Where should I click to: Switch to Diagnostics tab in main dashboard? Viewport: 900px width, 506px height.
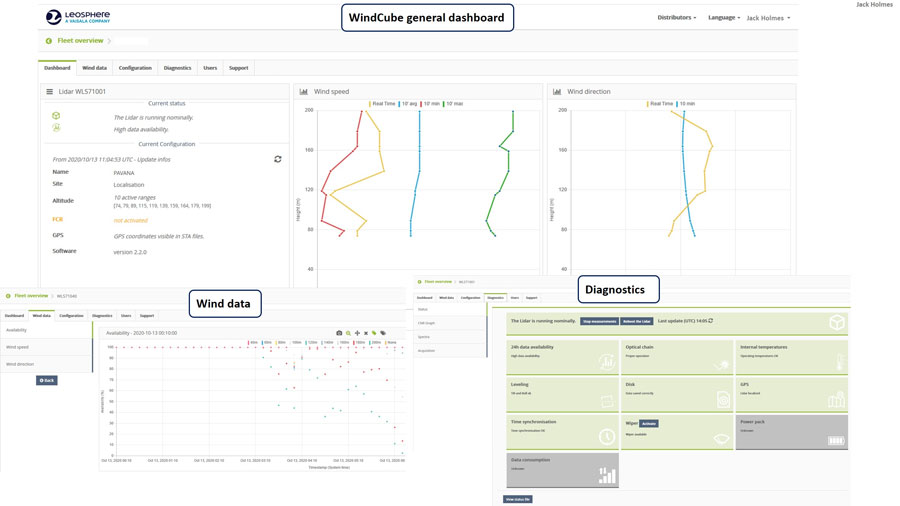(x=177, y=68)
